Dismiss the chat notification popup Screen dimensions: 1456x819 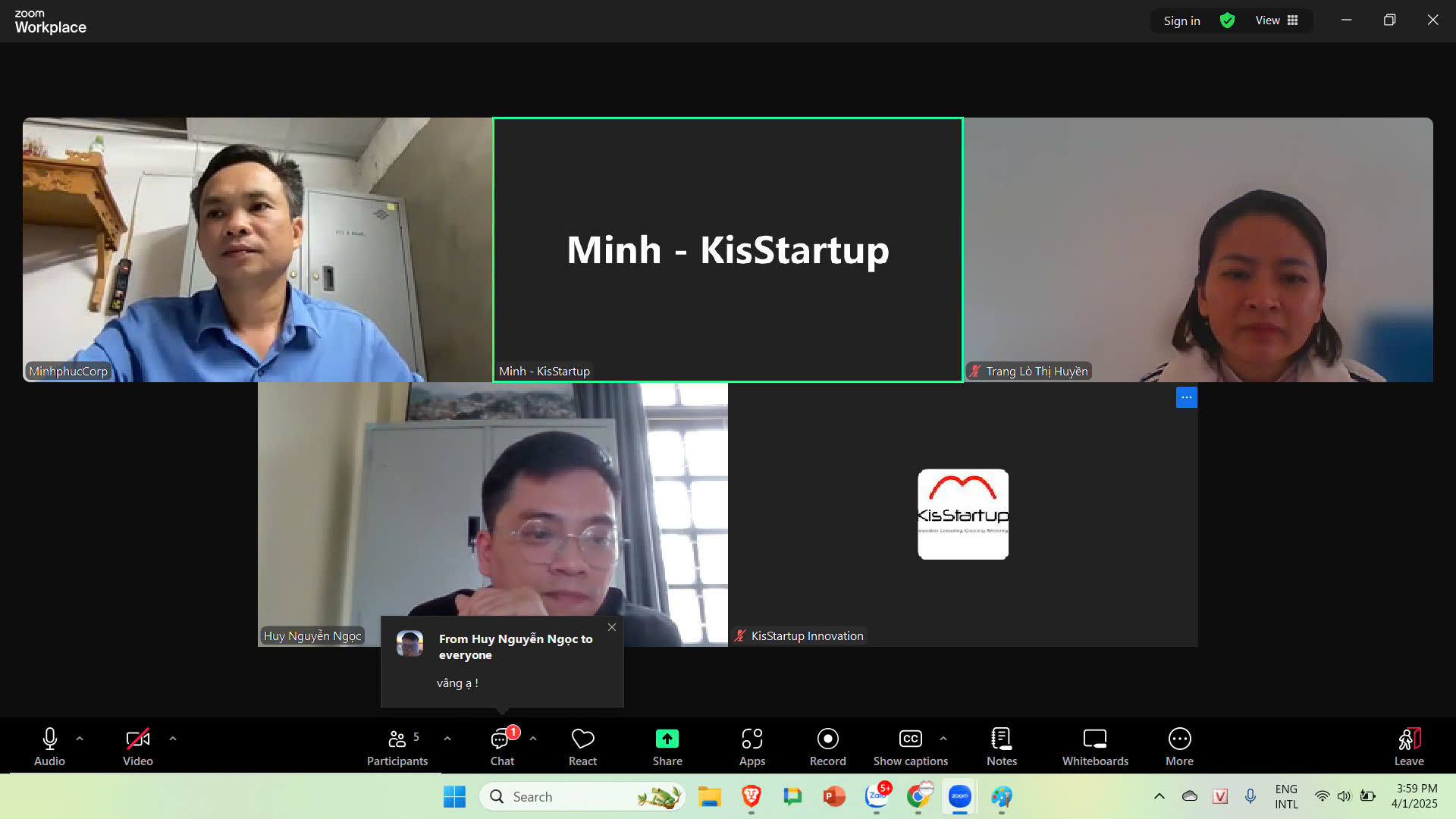(x=612, y=627)
